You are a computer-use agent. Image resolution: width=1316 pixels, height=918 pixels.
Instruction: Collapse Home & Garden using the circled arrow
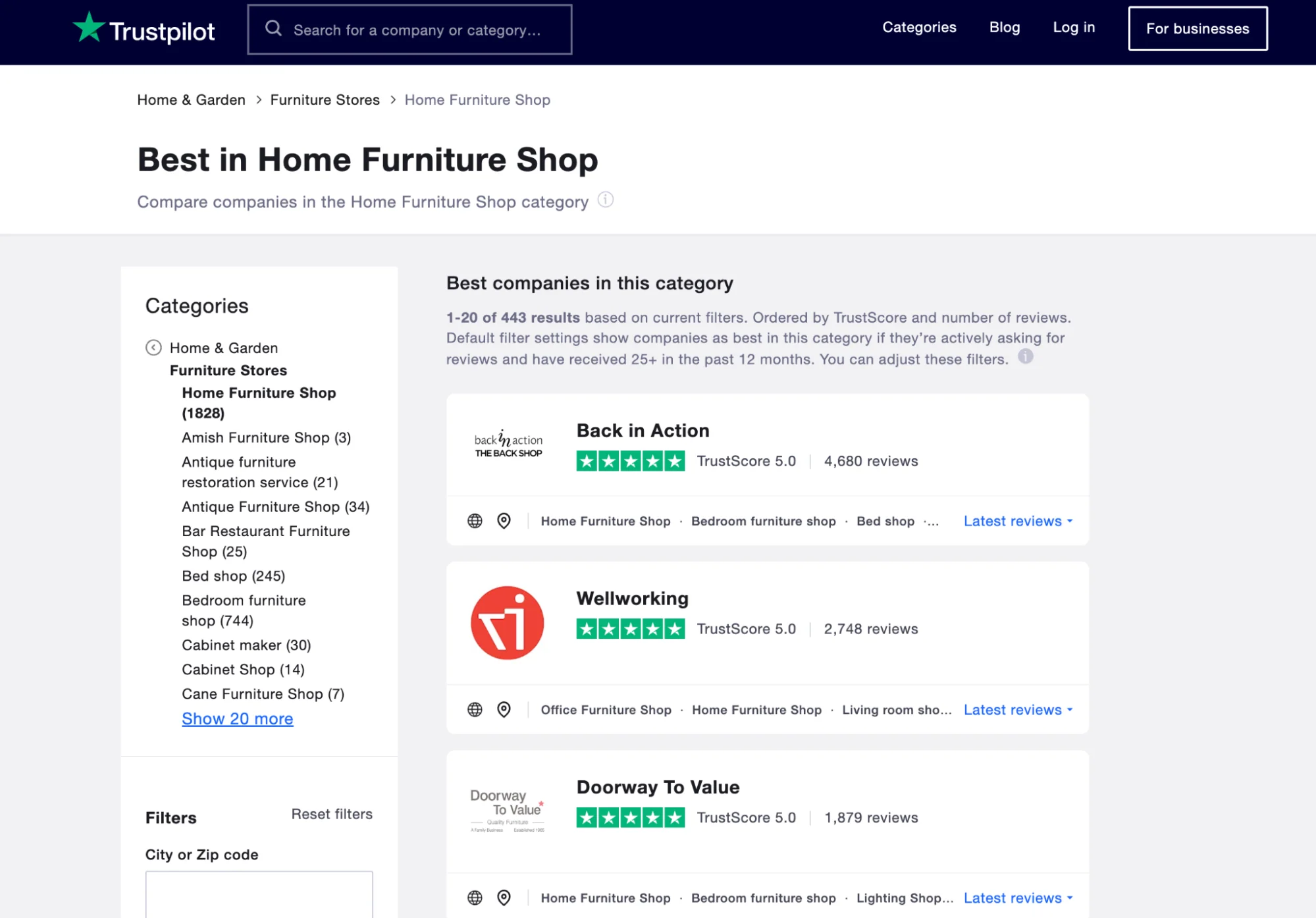tap(153, 348)
